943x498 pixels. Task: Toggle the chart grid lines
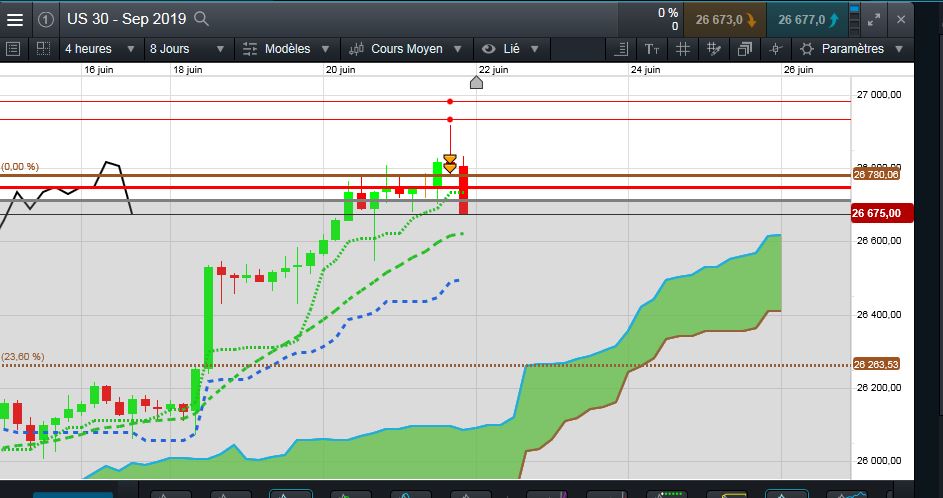pyautogui.click(x=683, y=49)
